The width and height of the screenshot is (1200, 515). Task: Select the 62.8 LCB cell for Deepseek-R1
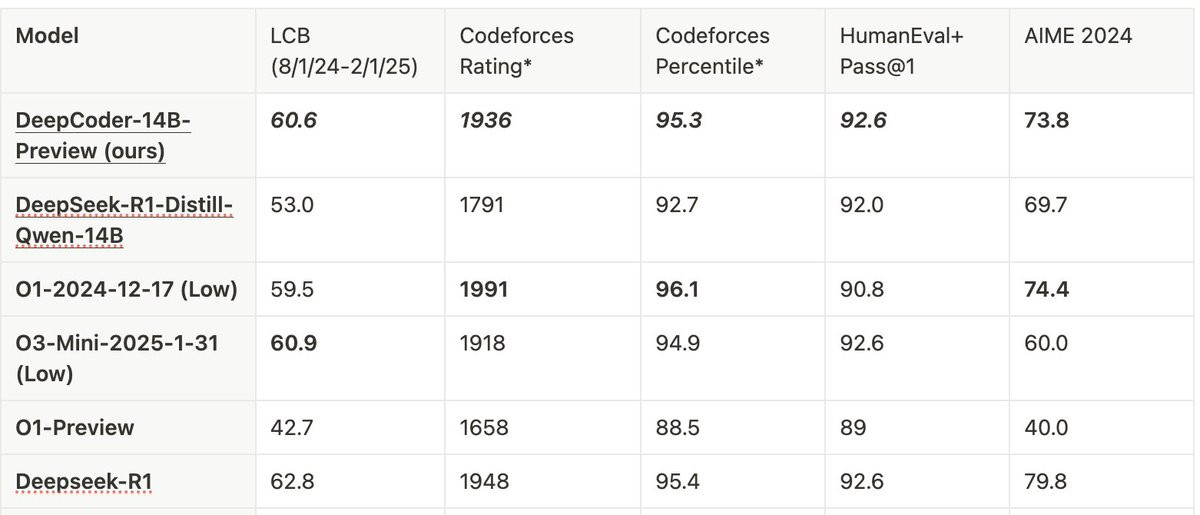[293, 481]
